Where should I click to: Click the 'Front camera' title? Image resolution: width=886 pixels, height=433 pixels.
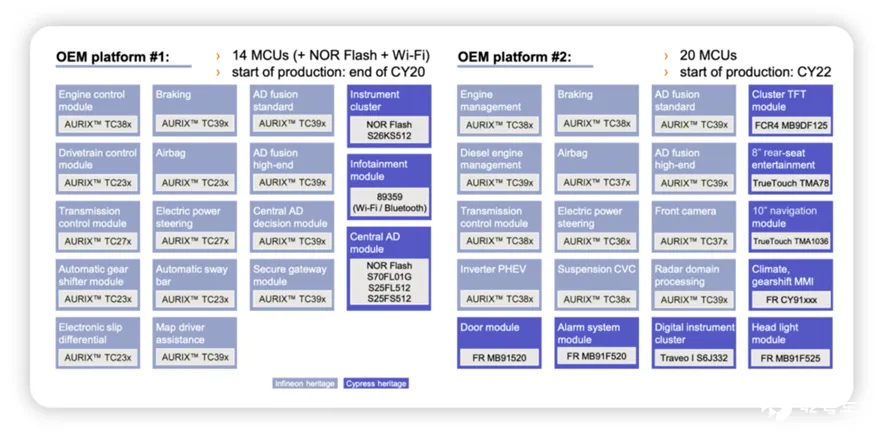[x=685, y=211]
